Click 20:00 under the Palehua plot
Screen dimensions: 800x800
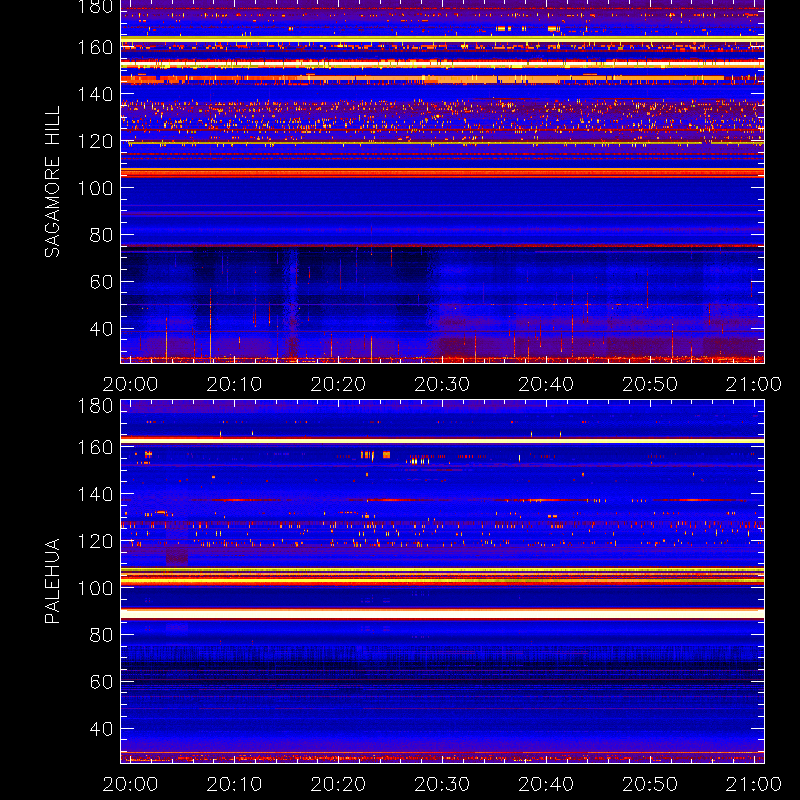[131, 784]
